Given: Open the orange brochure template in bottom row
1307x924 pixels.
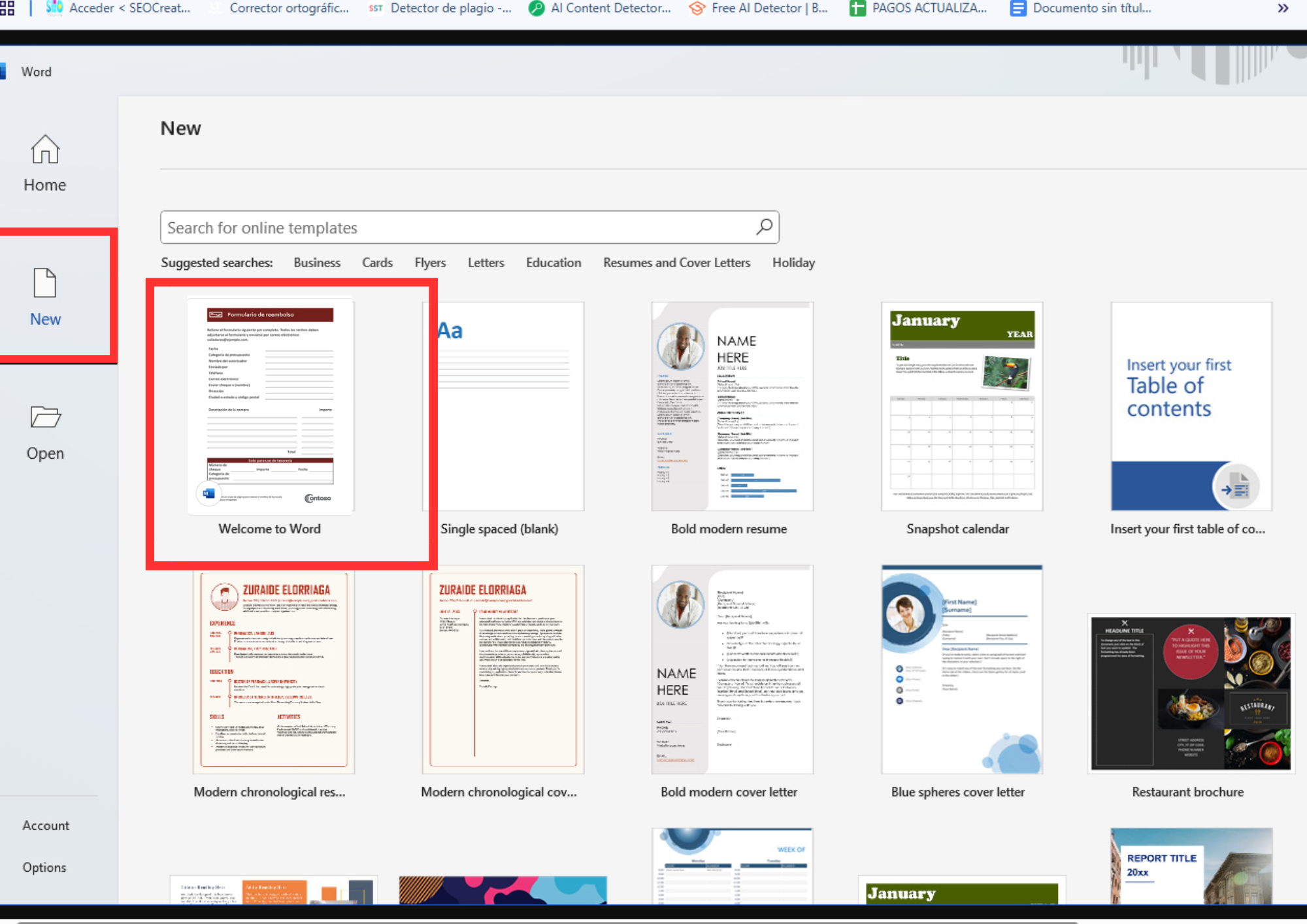Looking at the screenshot, I should pos(274,890).
